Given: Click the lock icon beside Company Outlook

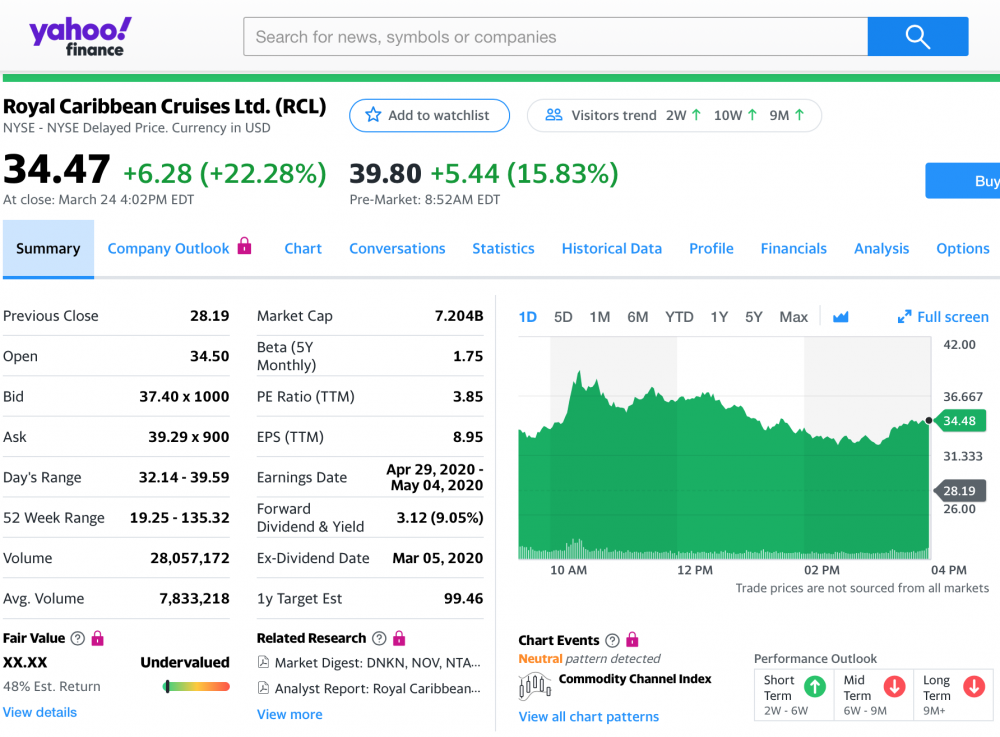Looking at the screenshot, I should coord(244,246).
